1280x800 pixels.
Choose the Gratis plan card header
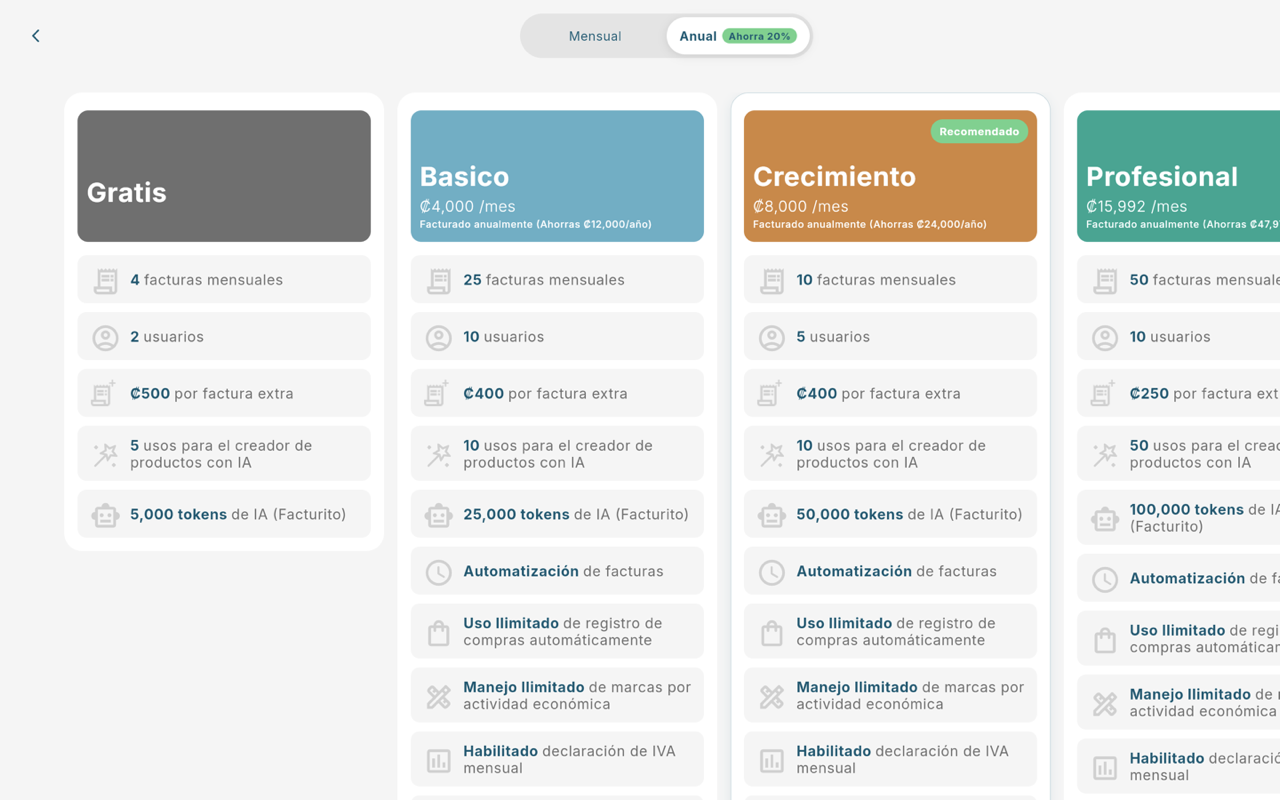[224, 176]
